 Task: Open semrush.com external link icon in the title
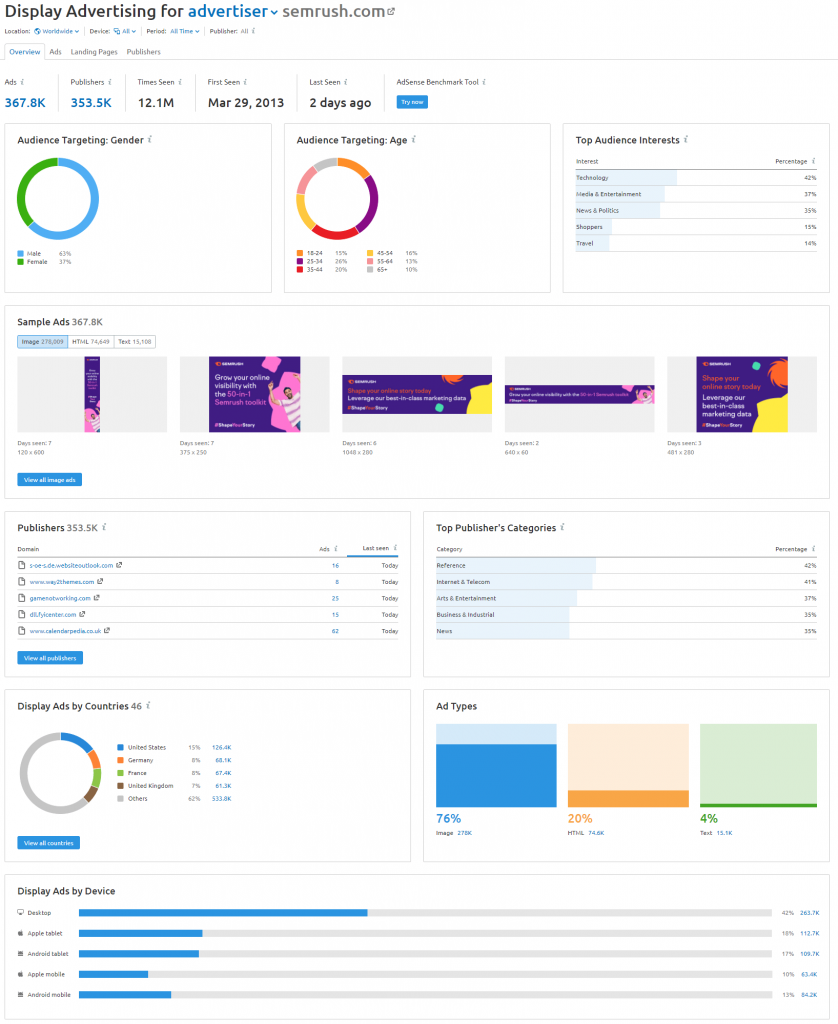[x=391, y=11]
